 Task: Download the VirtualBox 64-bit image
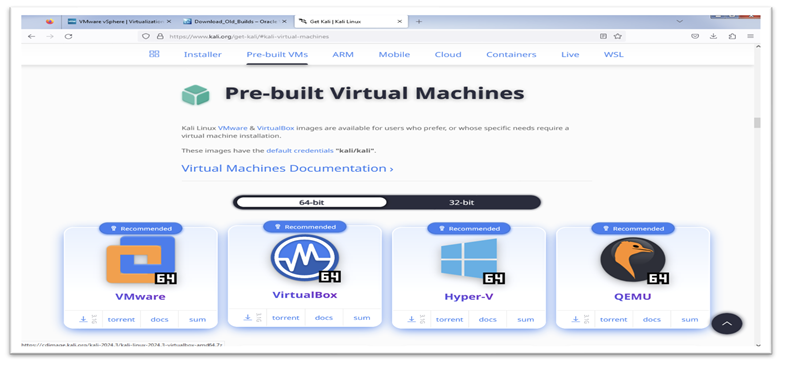click(247, 317)
